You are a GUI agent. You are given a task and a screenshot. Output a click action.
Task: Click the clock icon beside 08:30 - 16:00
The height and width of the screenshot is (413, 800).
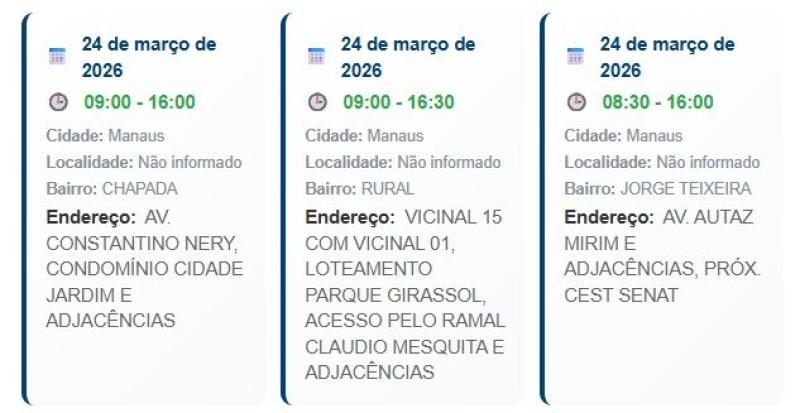576,102
